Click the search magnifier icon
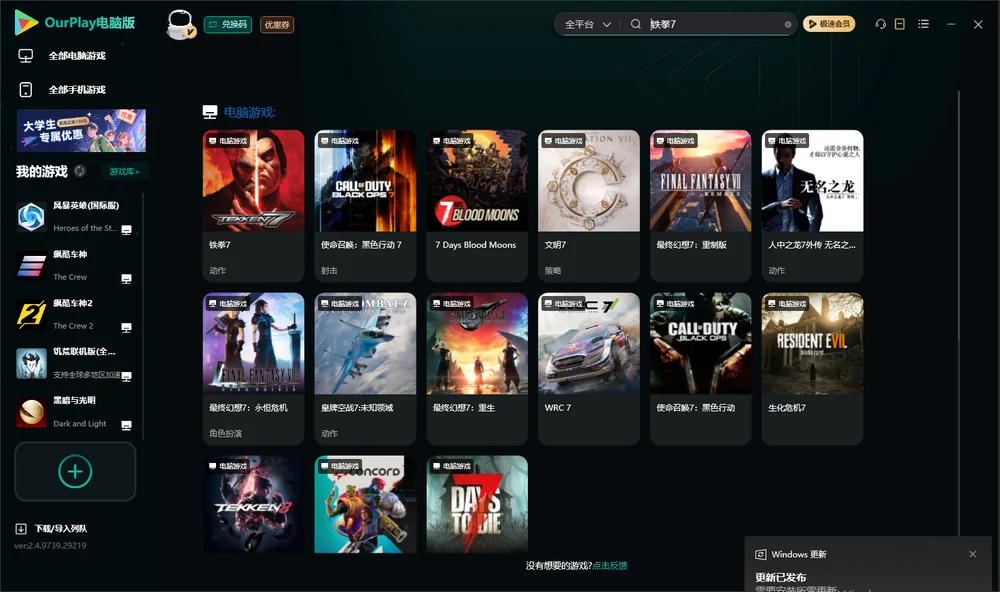1000x592 pixels. point(635,24)
